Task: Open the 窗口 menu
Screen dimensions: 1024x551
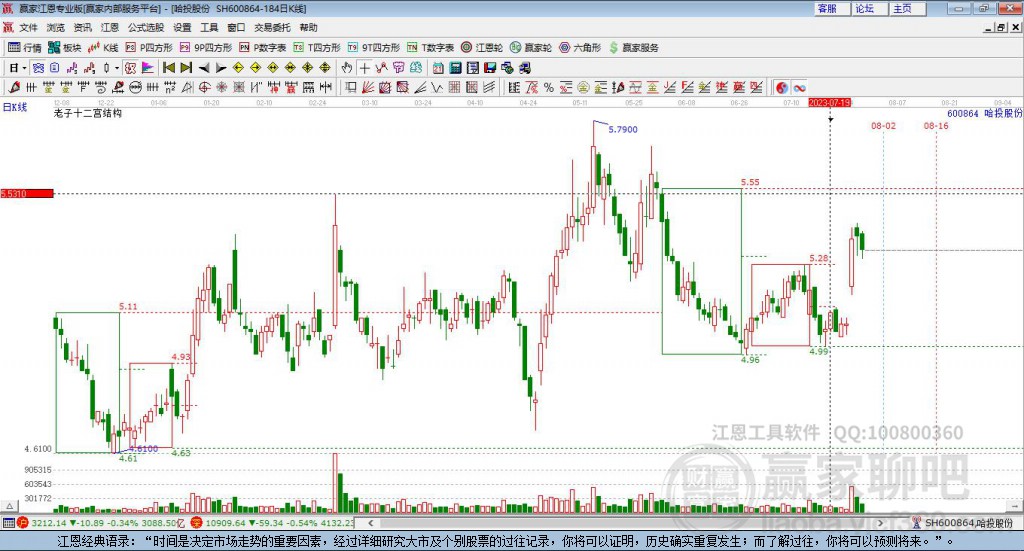Action: (x=236, y=27)
